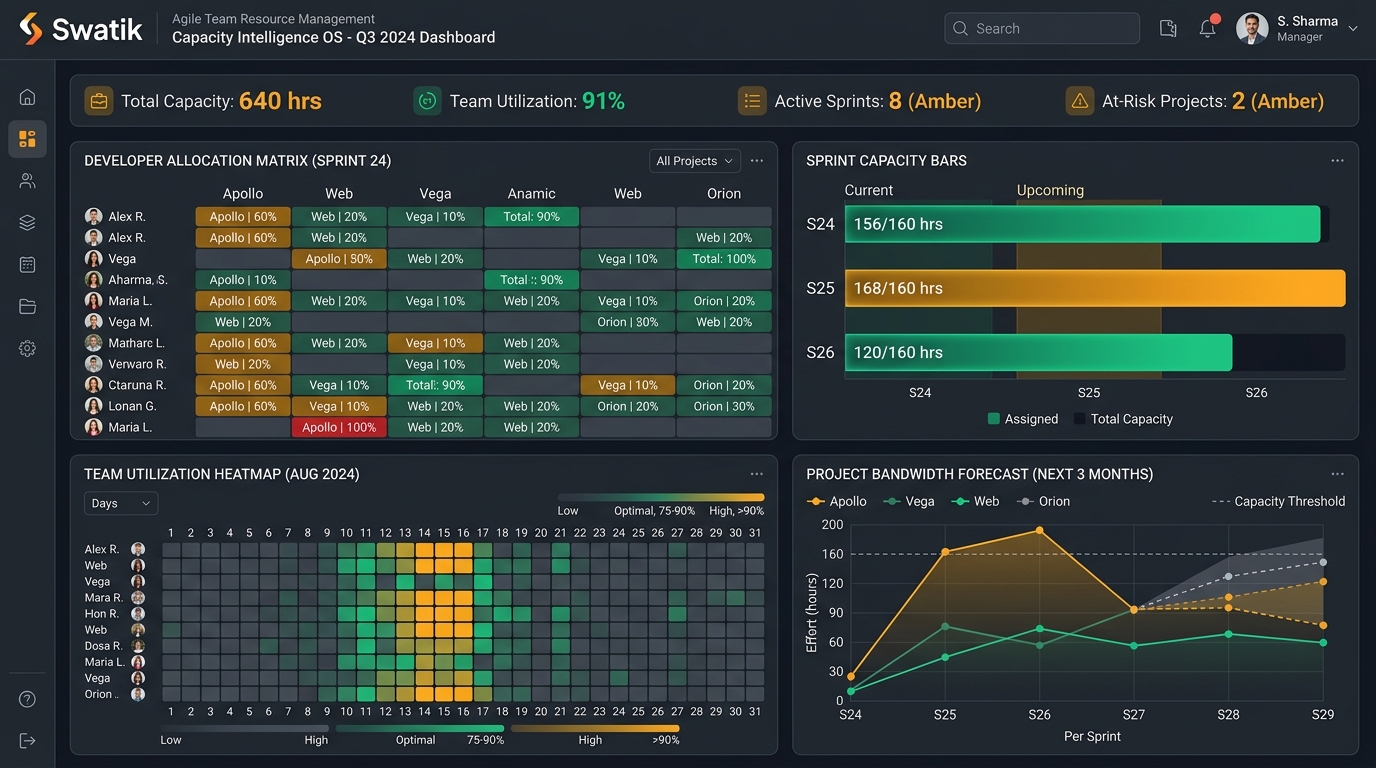Toggle Total Capacity legend in capacity bars
Viewport: 1376px width, 768px height.
pyautogui.click(x=1123, y=419)
